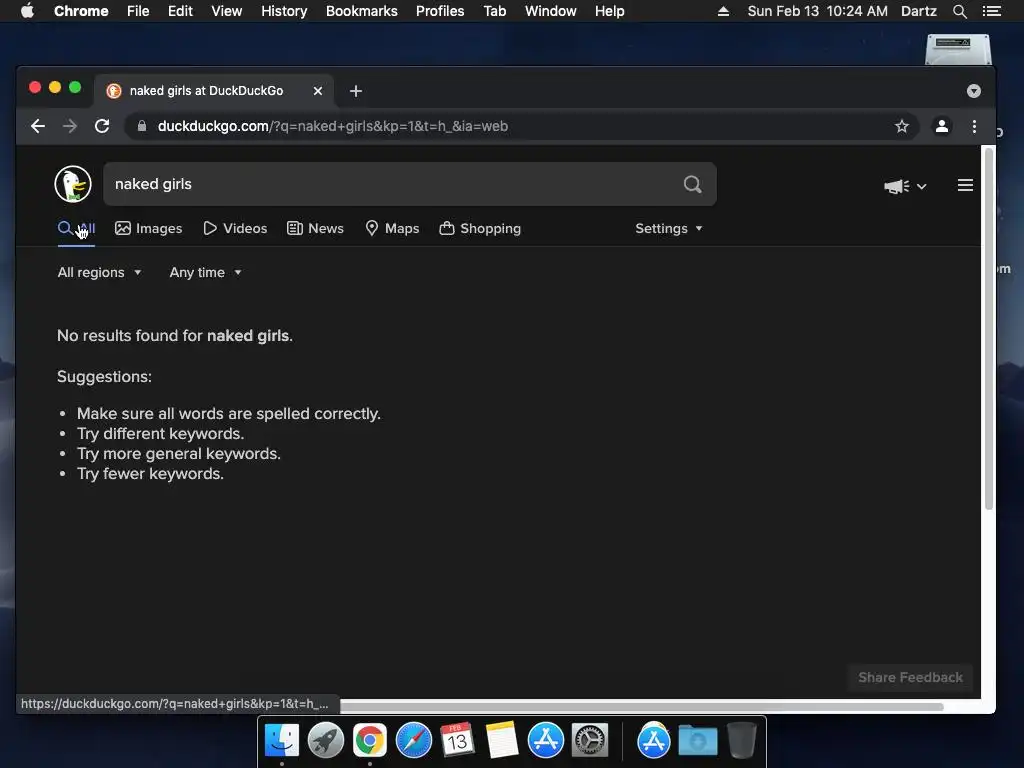Click the drive icon on the desktop
Screen dimensions: 1024x768
[x=958, y=49]
